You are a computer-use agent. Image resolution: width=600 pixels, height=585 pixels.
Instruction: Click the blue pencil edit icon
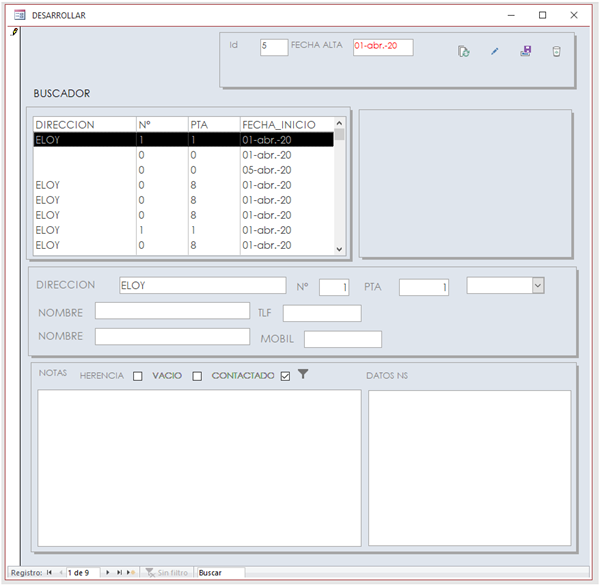tap(494, 51)
